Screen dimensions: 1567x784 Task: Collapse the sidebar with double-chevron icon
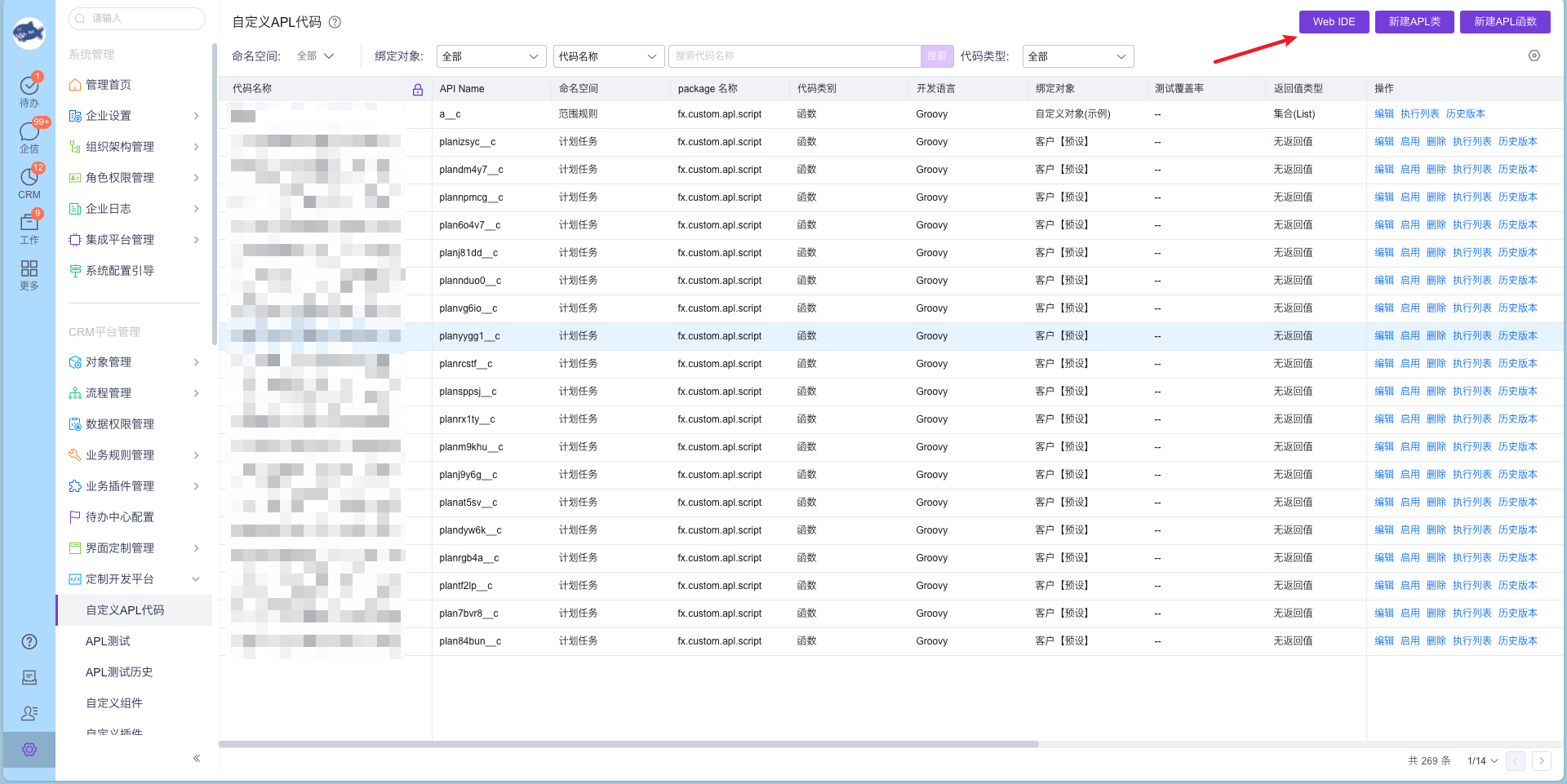click(197, 759)
